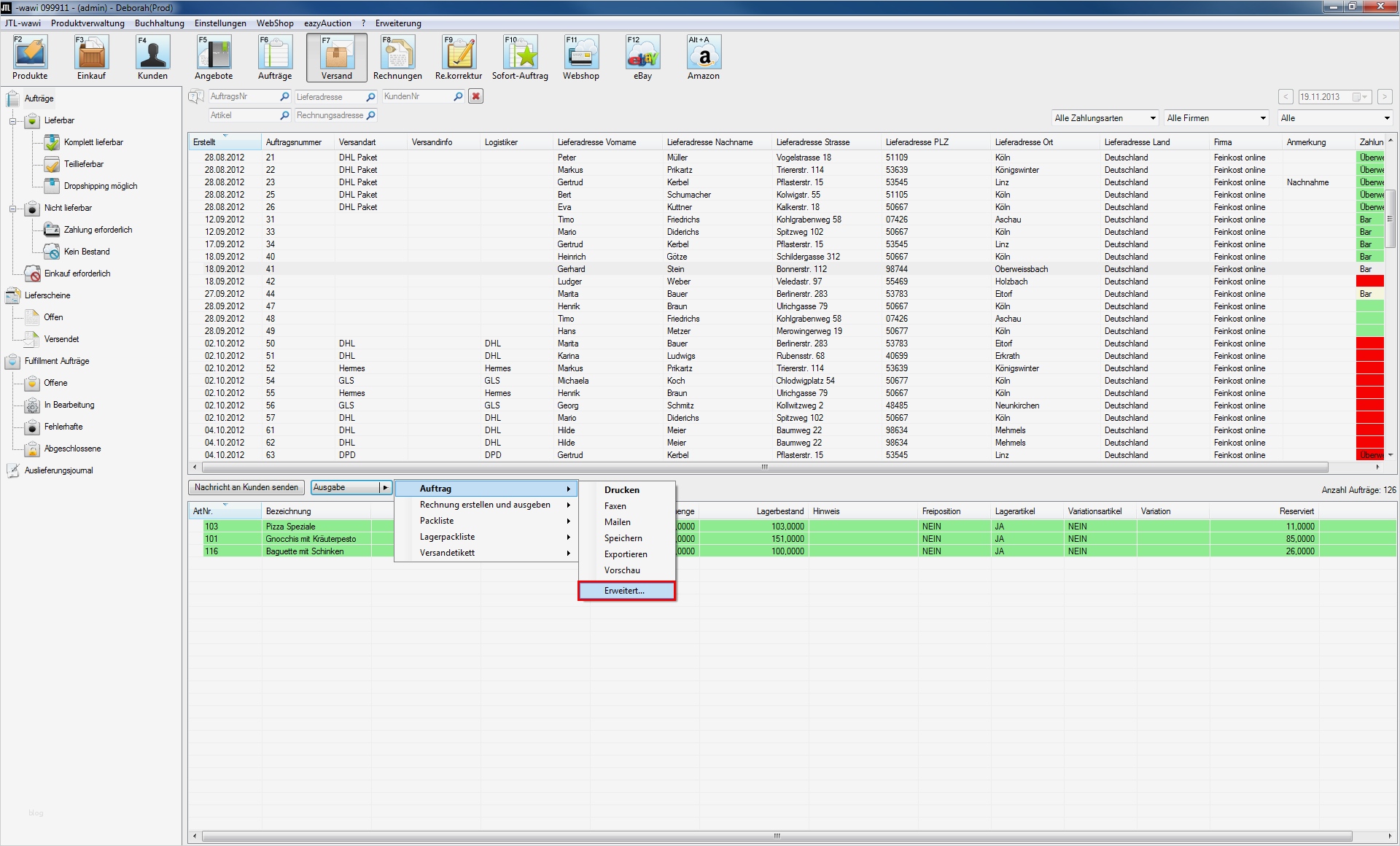Collapse the Lieferbar tree node
Viewport: 1400px width, 846px height.
13,121
